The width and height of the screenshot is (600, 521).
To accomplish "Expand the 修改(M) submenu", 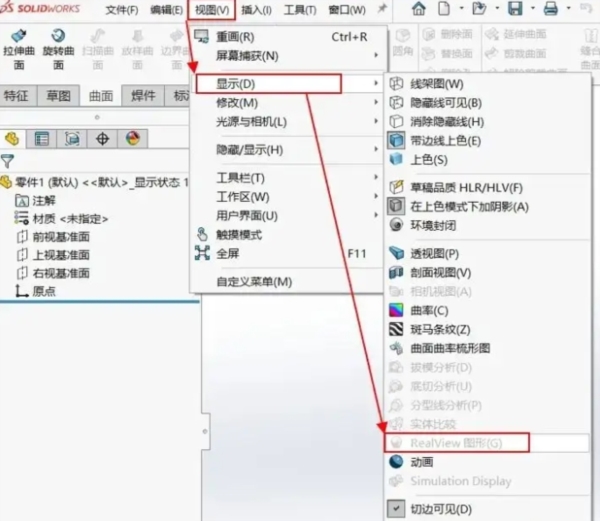I will click(x=287, y=103).
